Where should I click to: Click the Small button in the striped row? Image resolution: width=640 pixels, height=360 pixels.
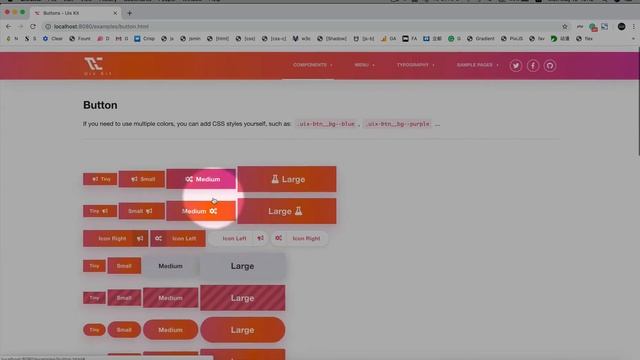[124, 298]
